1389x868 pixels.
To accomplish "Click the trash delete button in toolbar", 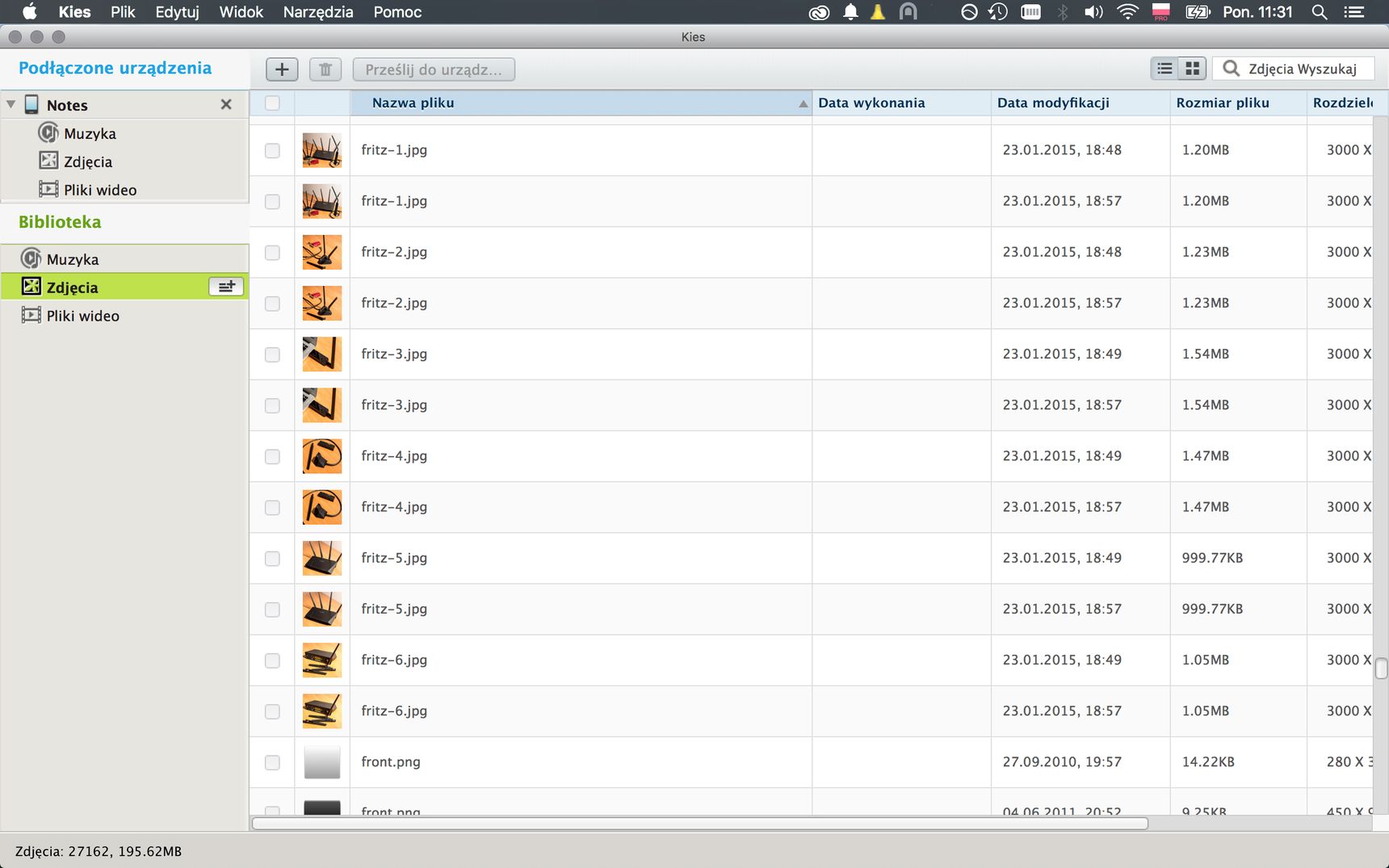I will tap(325, 69).
